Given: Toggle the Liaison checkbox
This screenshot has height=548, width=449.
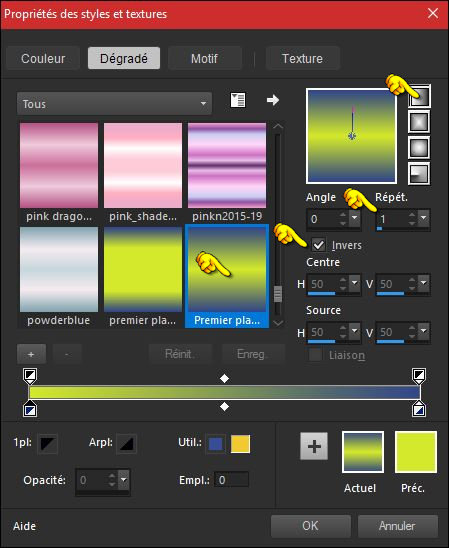Looking at the screenshot, I should tap(316, 355).
